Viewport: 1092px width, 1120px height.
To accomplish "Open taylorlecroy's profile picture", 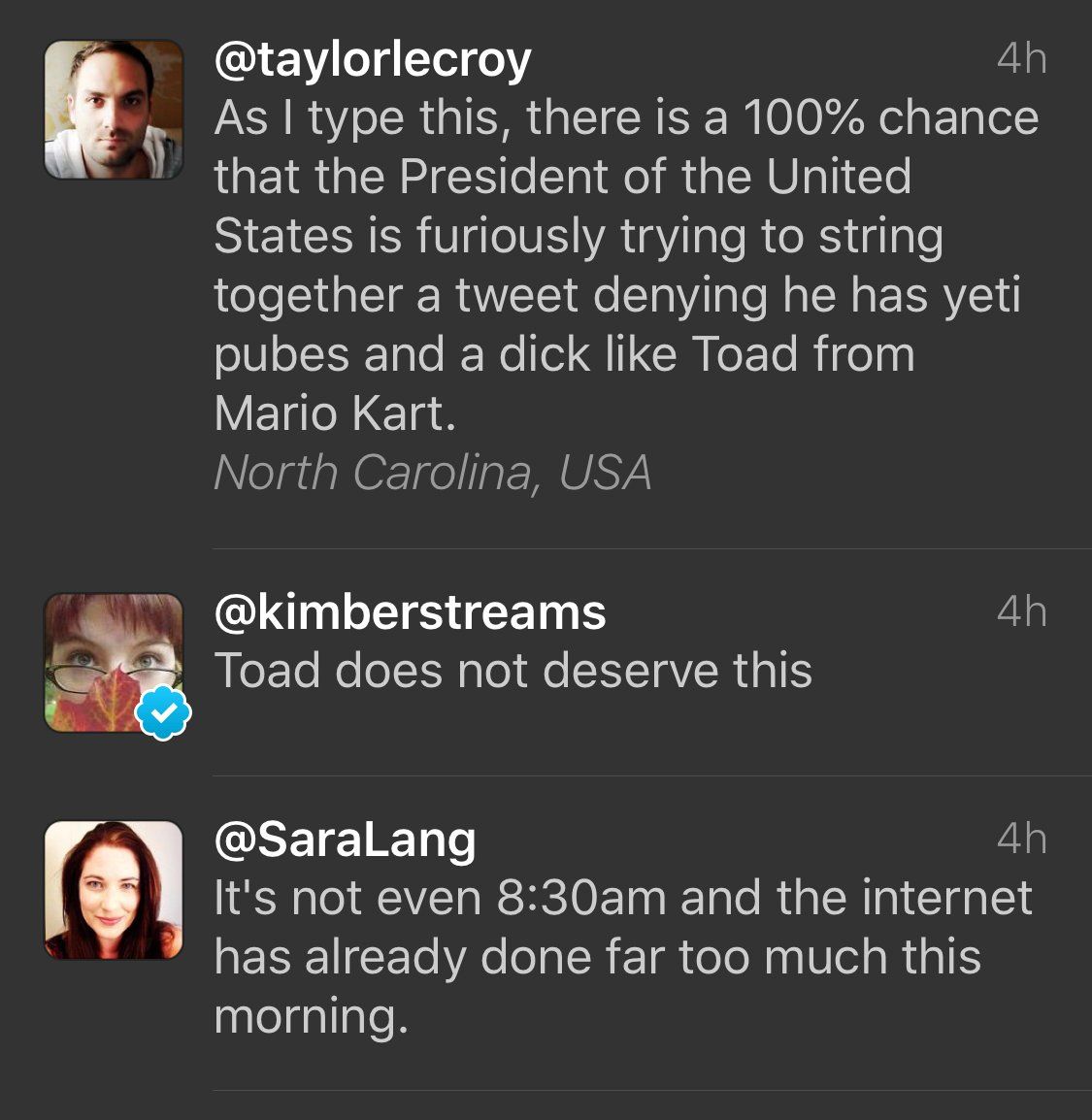I will (x=114, y=110).
